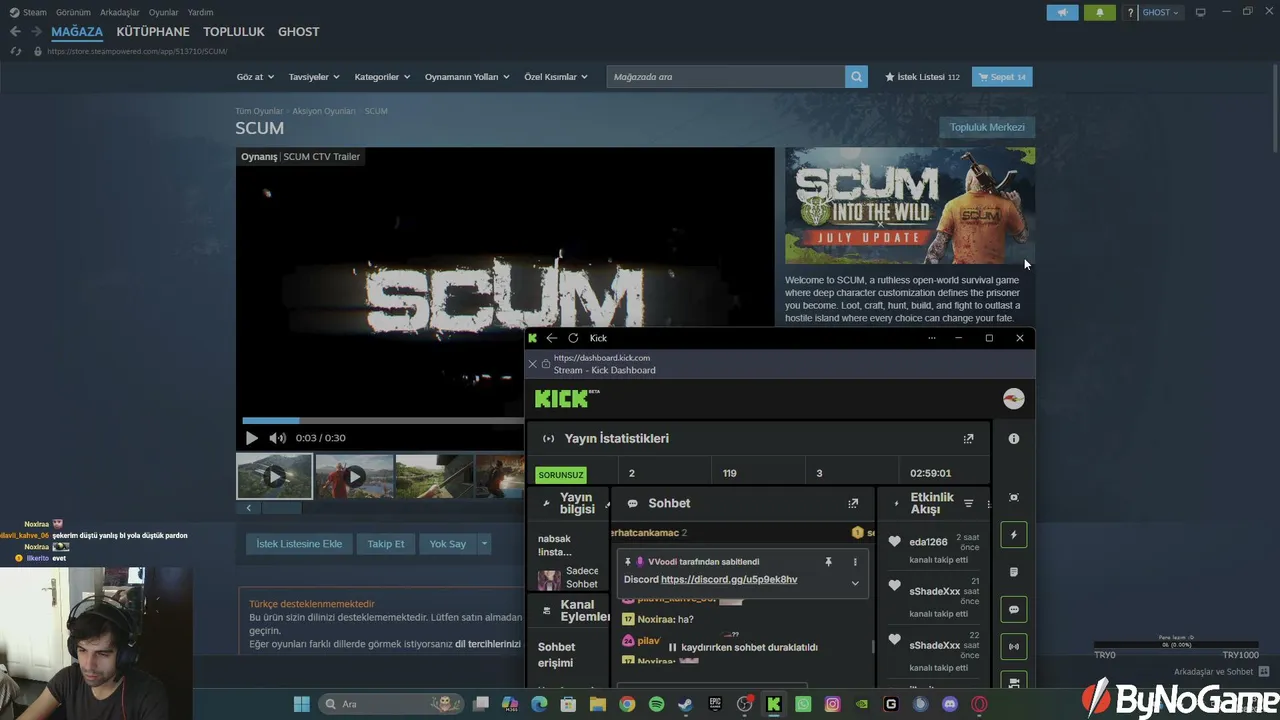This screenshot has height=720, width=1280.
Task: Open the GHOST account dropdown
Action: (1160, 12)
